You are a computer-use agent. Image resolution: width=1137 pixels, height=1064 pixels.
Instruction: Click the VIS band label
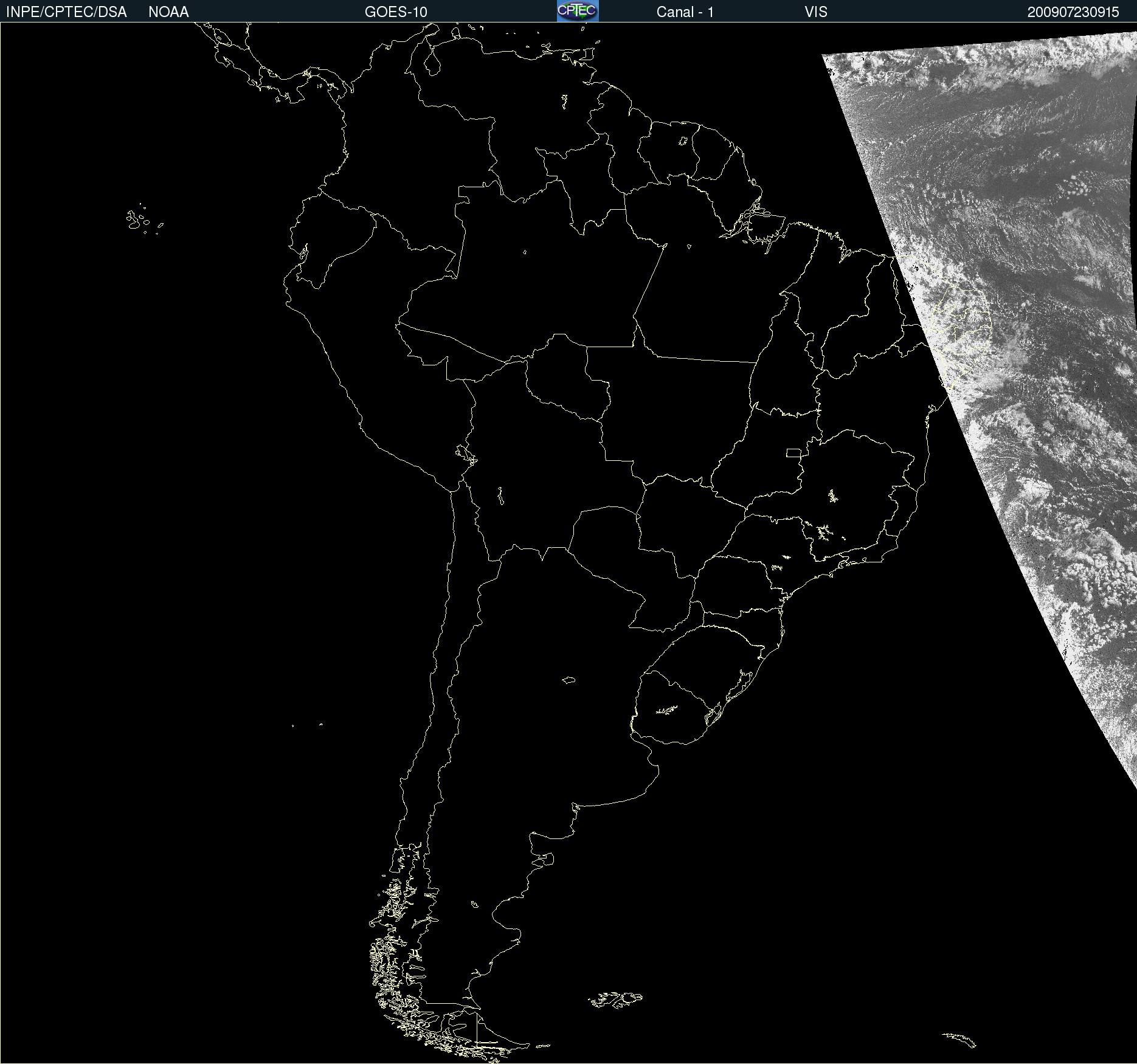click(815, 12)
